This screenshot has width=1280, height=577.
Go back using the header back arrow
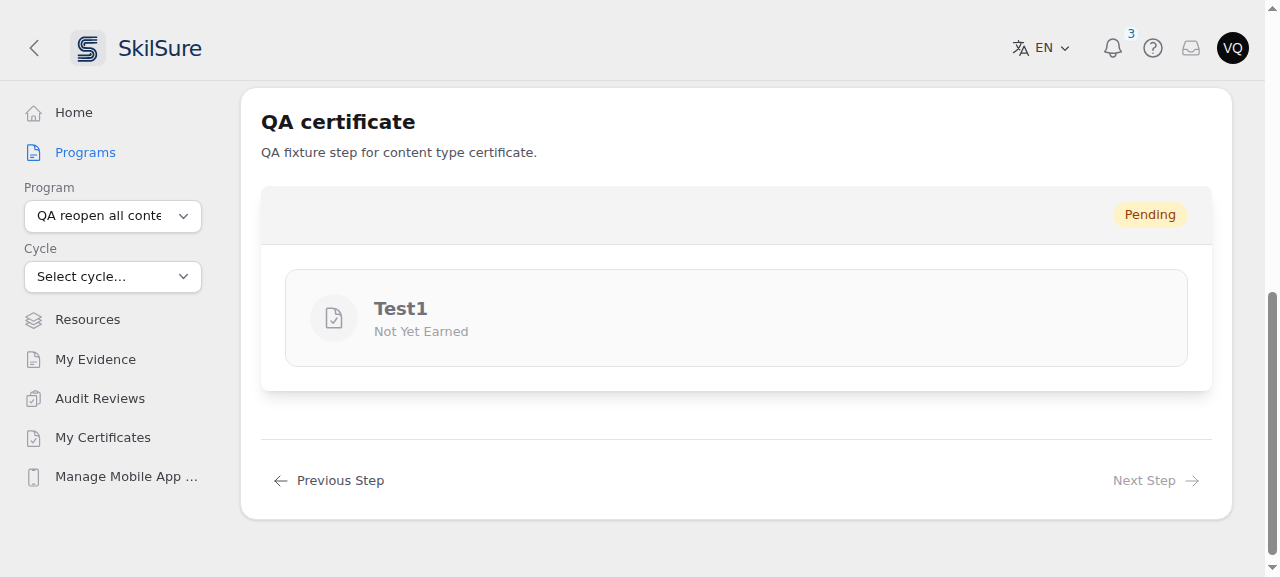click(x=34, y=48)
